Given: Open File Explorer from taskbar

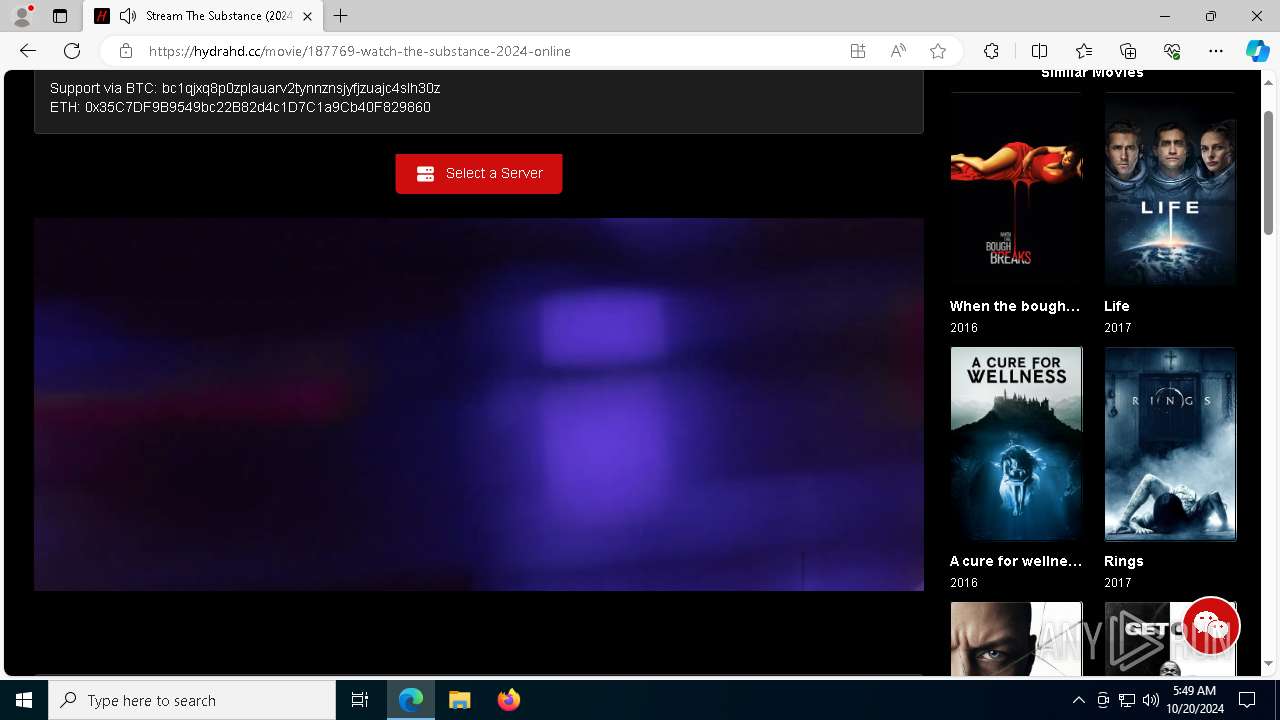Looking at the screenshot, I should tap(459, 700).
